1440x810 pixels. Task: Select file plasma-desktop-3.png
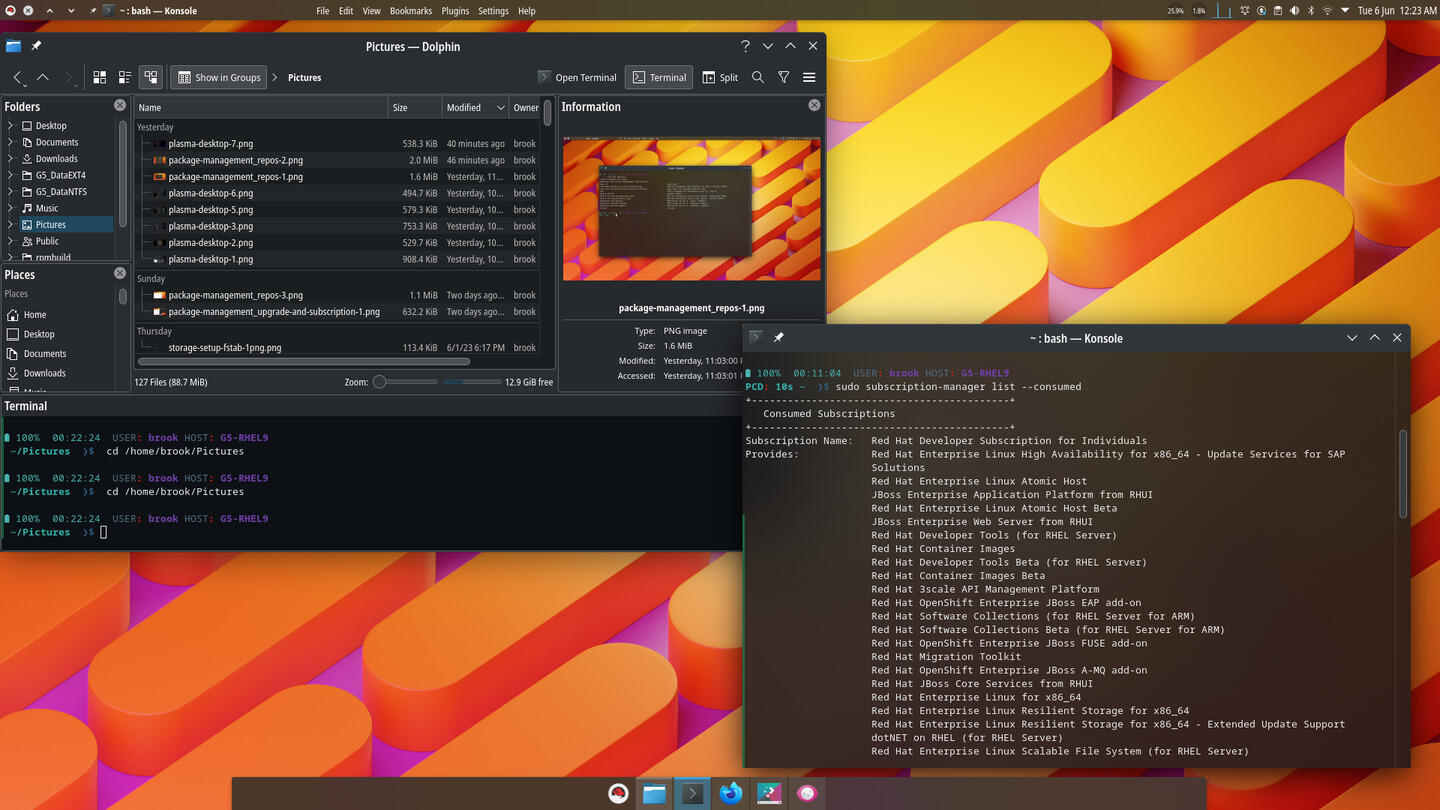click(210, 226)
